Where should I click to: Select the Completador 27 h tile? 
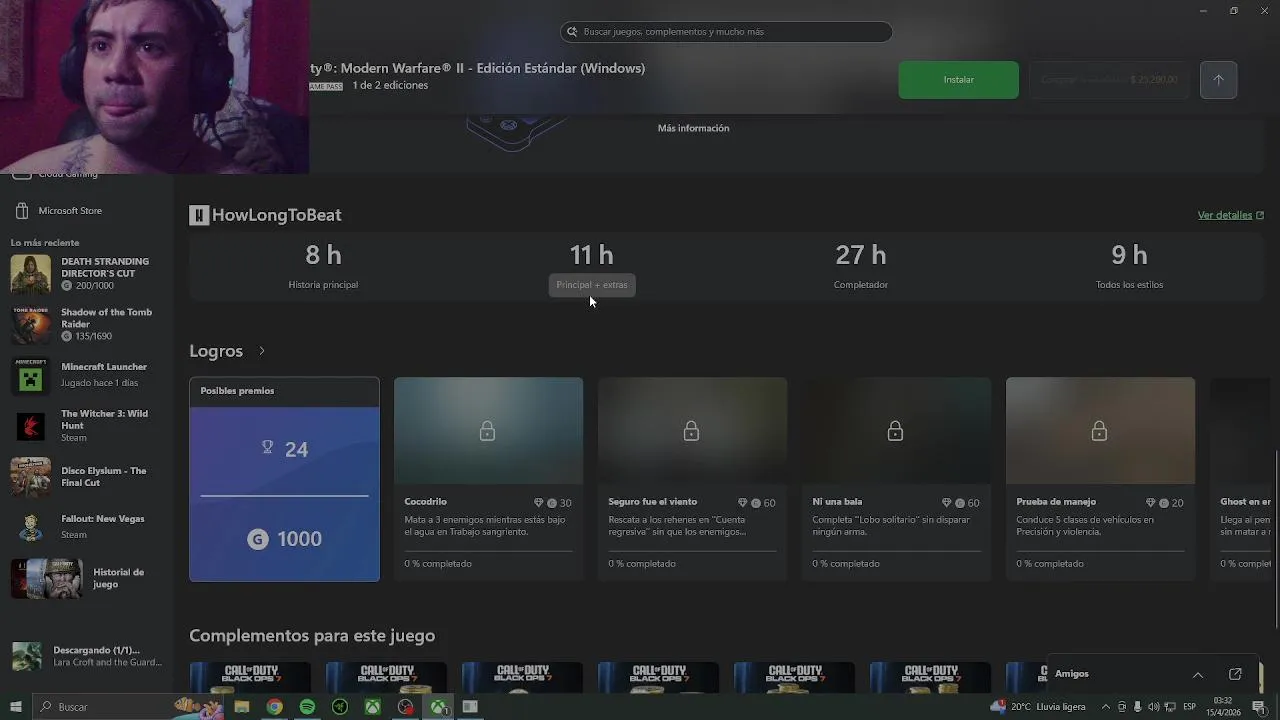(x=861, y=268)
